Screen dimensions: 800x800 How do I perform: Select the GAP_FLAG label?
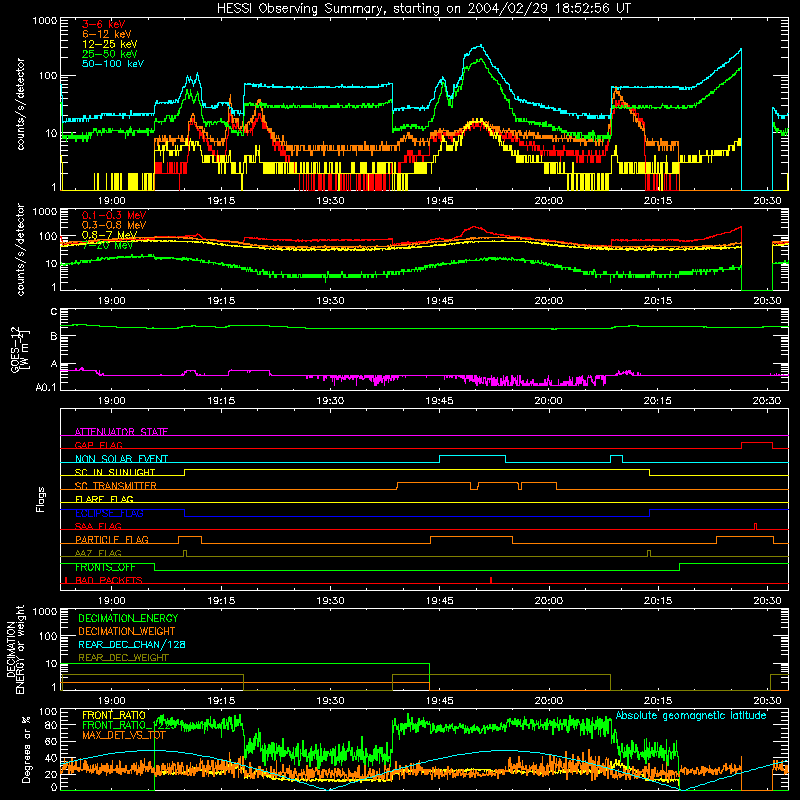[99, 445]
